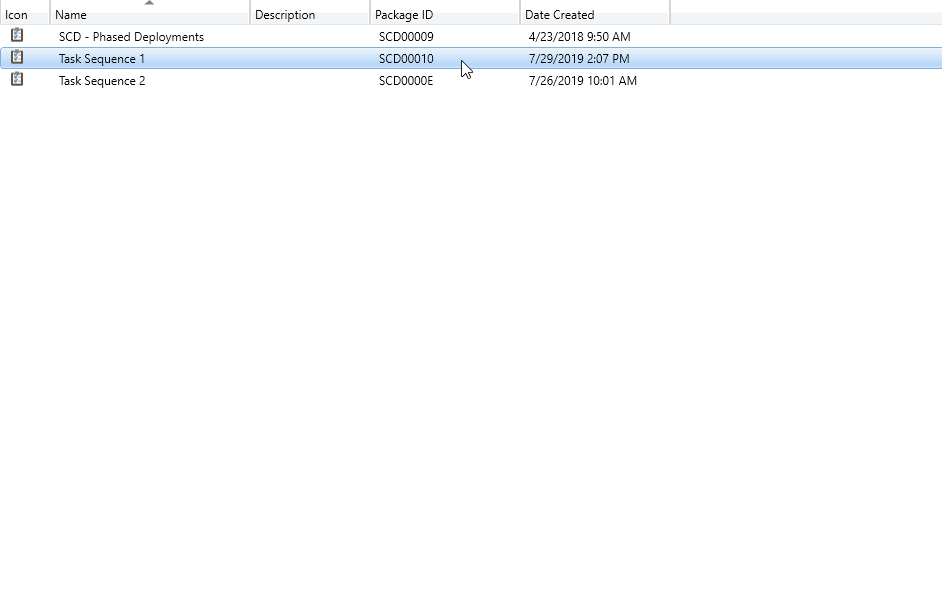Click the Task Sequence 2 row icon
Screen dimensions: 942x591
tap(17, 79)
